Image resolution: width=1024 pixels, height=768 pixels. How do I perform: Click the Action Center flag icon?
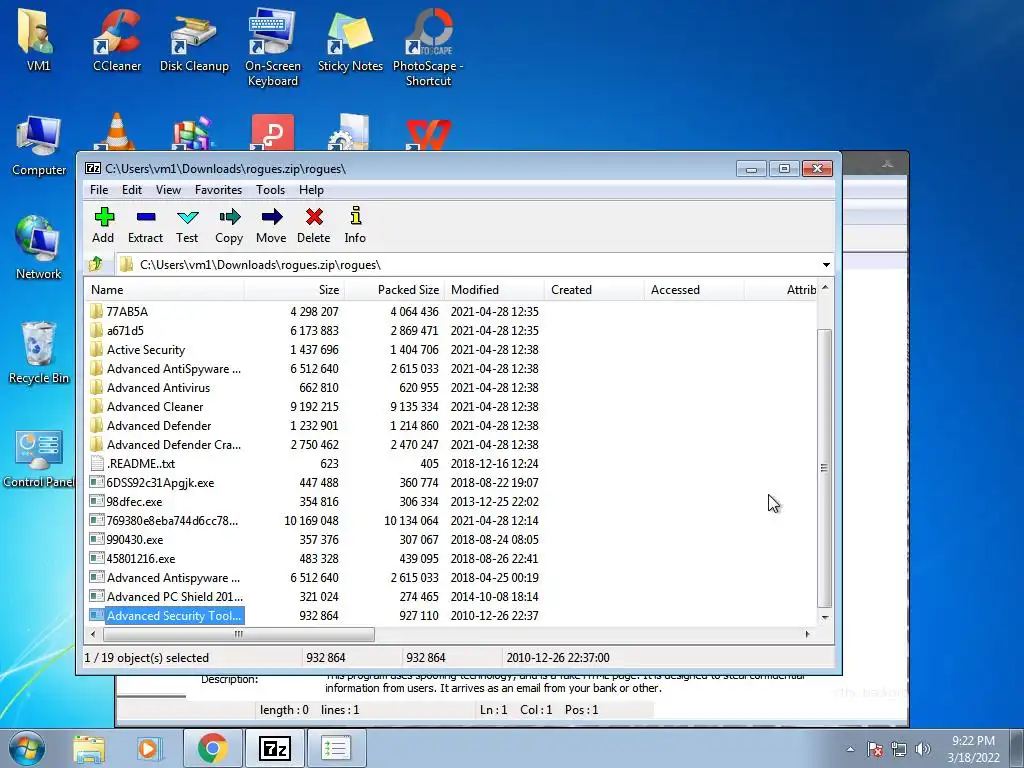pos(875,749)
